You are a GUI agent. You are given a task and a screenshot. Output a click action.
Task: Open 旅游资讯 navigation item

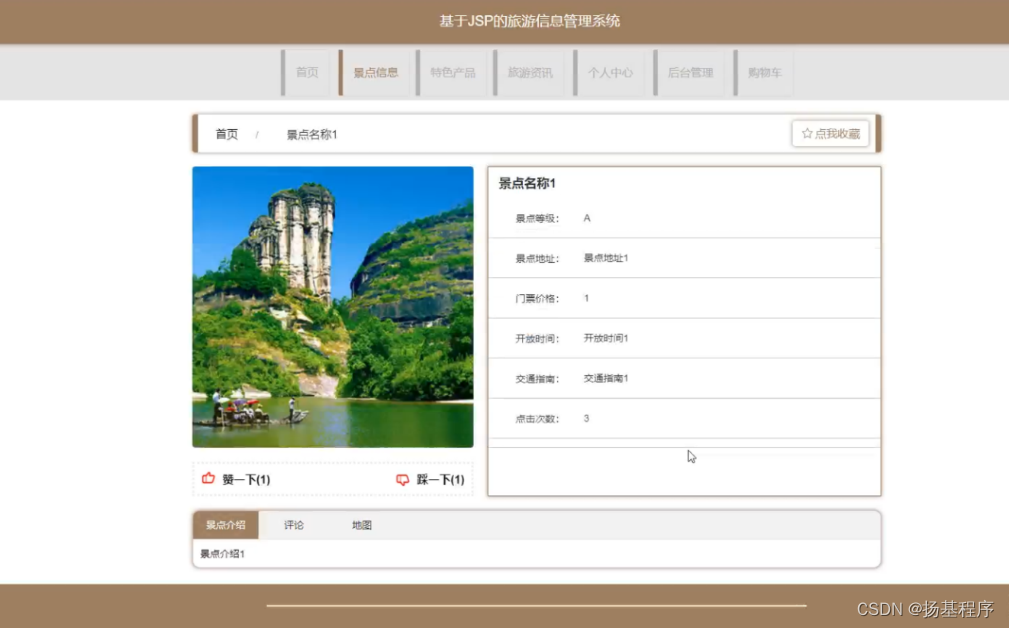pos(529,72)
